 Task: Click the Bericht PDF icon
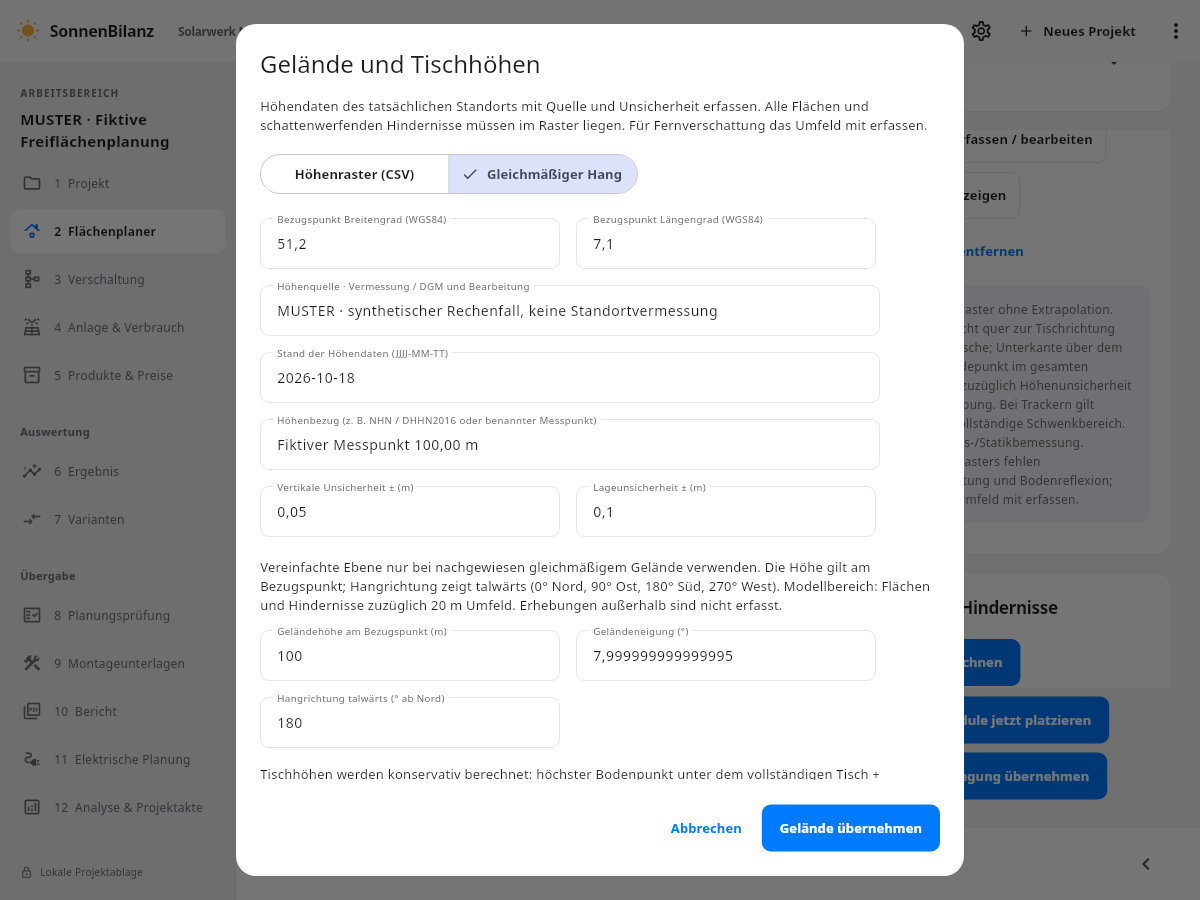(x=32, y=711)
